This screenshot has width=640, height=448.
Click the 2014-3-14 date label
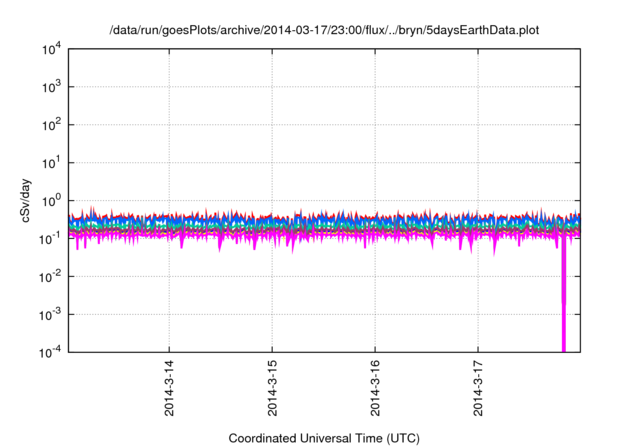click(x=169, y=388)
